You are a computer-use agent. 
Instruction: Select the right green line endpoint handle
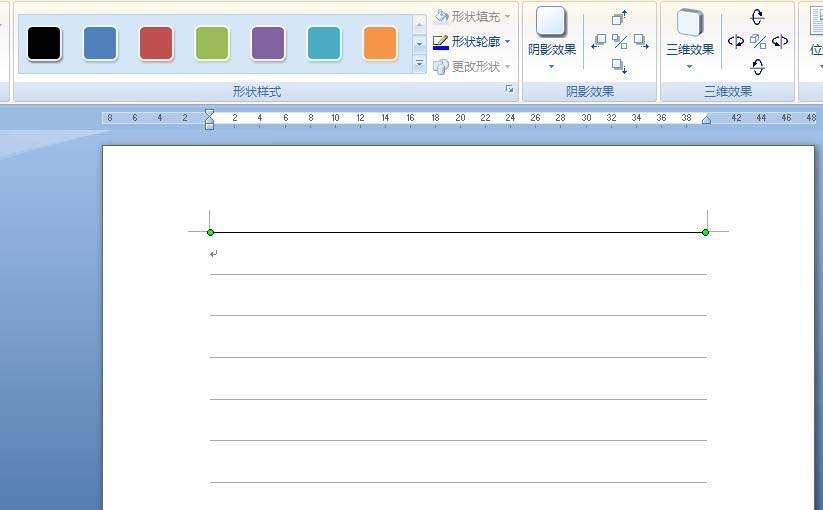pyautogui.click(x=705, y=232)
